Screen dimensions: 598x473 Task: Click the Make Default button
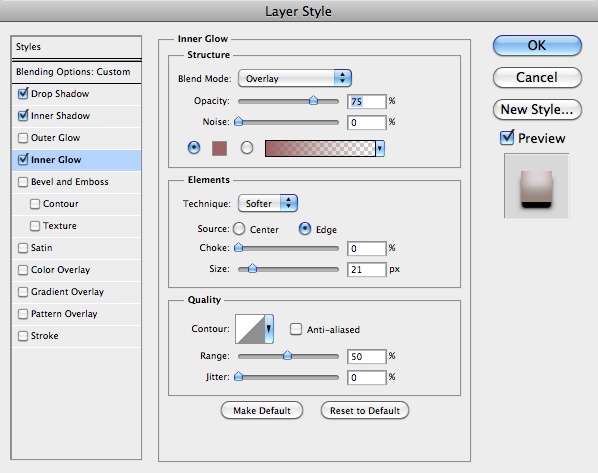pyautogui.click(x=262, y=410)
